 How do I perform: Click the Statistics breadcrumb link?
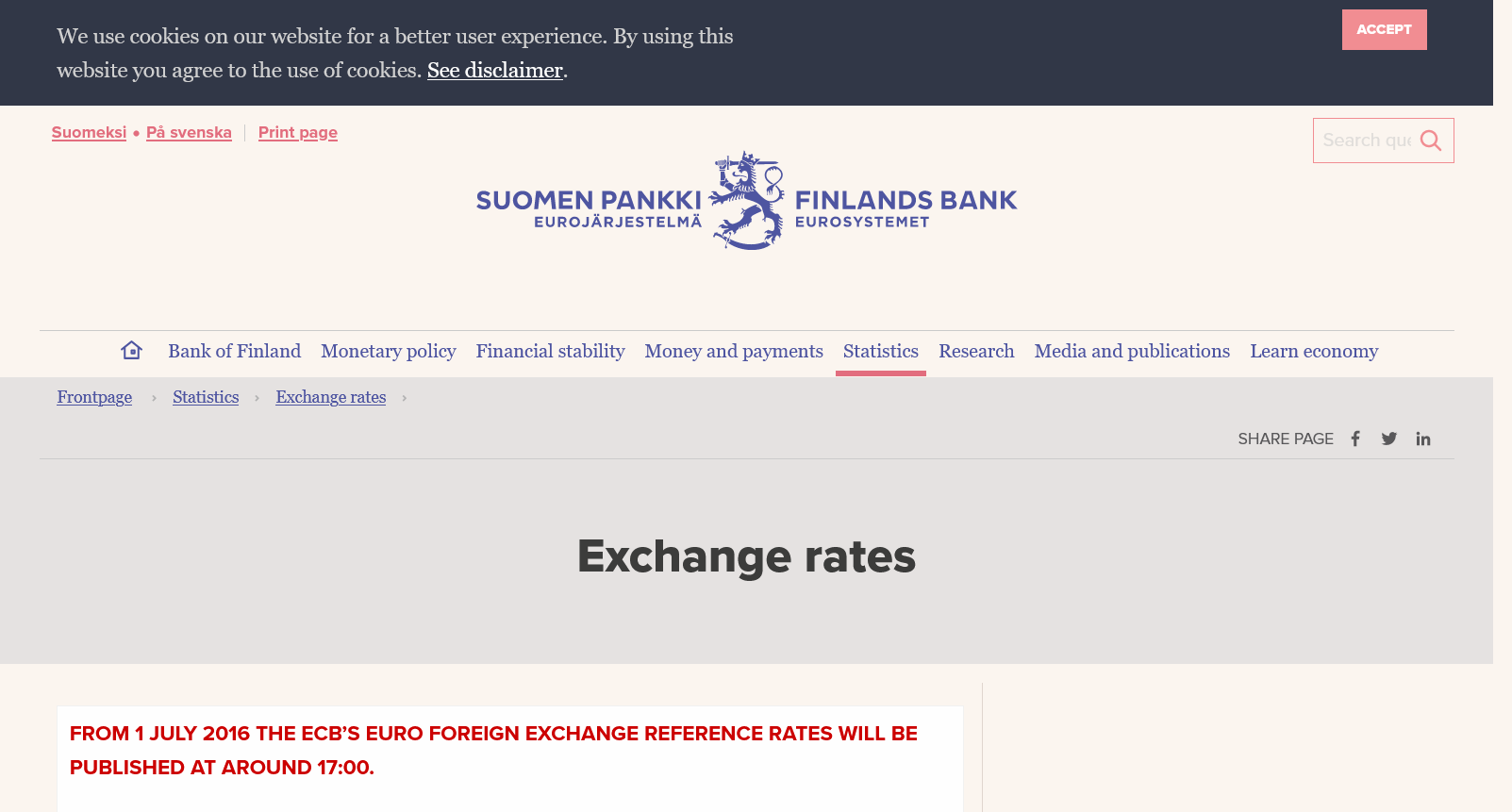pos(206,398)
